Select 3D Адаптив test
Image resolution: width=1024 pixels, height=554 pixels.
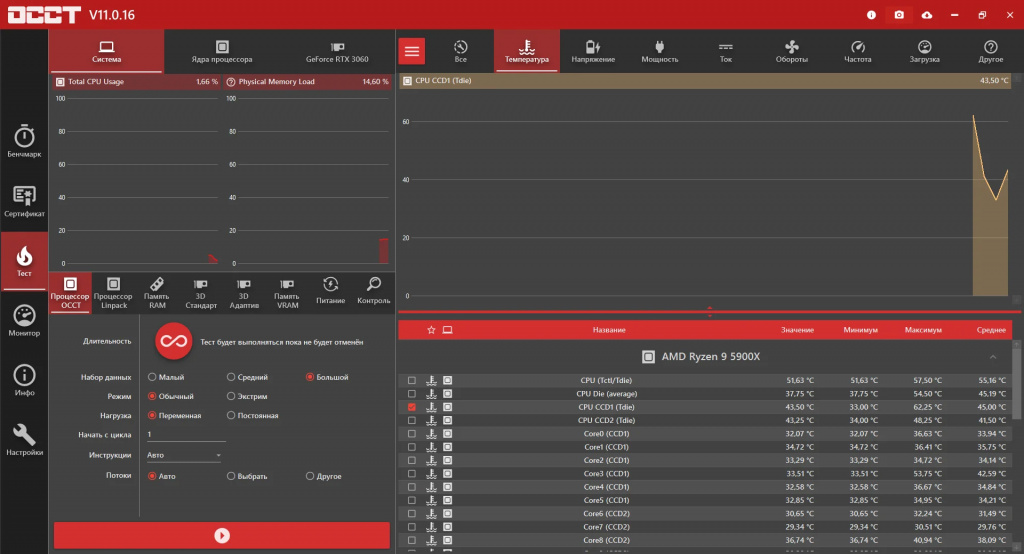point(244,293)
